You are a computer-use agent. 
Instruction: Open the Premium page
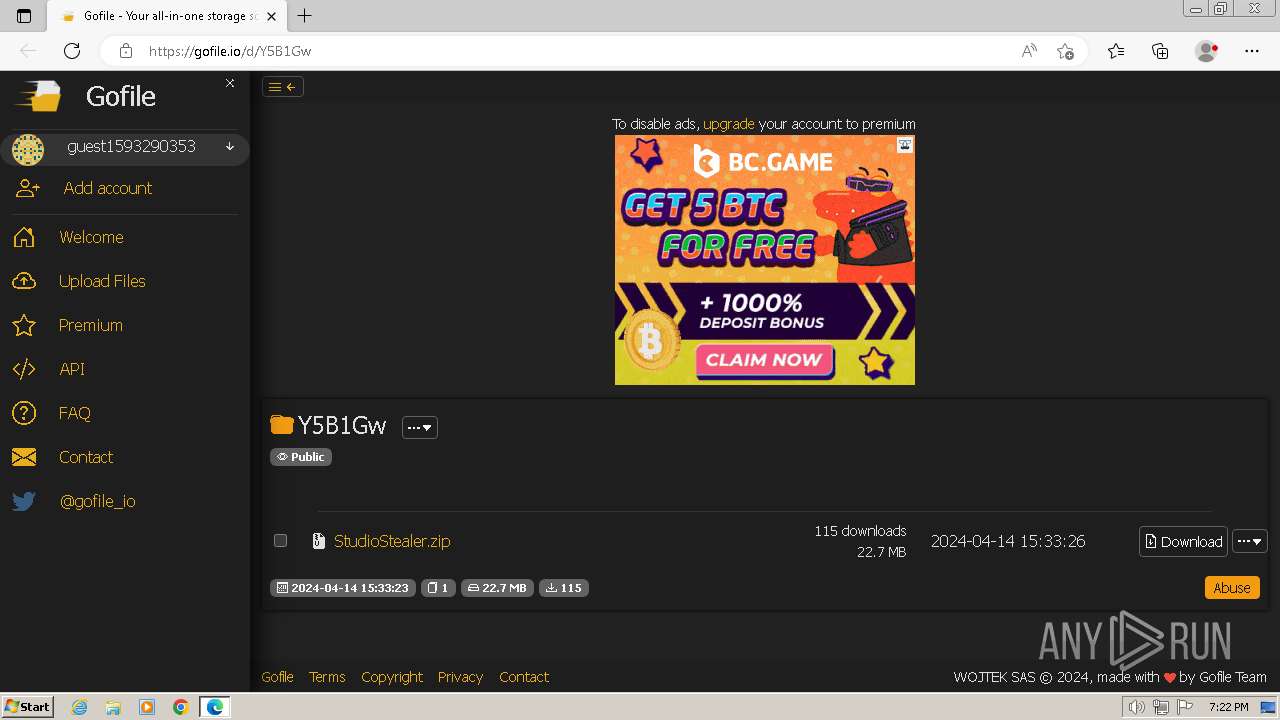tap(91, 325)
